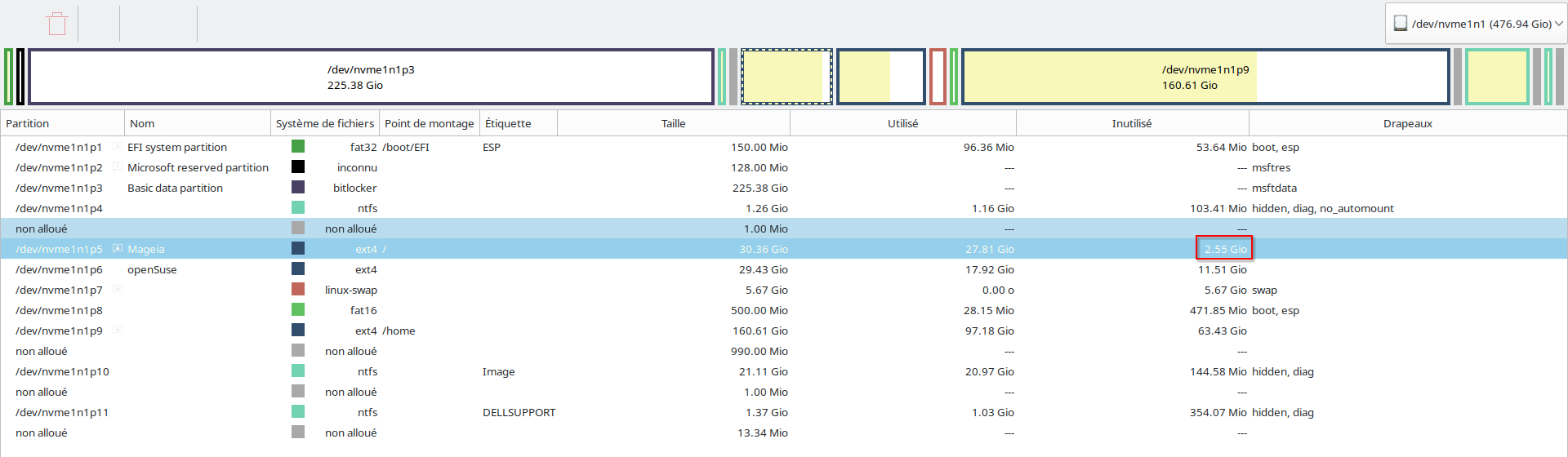The image size is (1568, 457).
Task: Select the /dev/nvme1n1p11 partition row
Action: coord(784,412)
